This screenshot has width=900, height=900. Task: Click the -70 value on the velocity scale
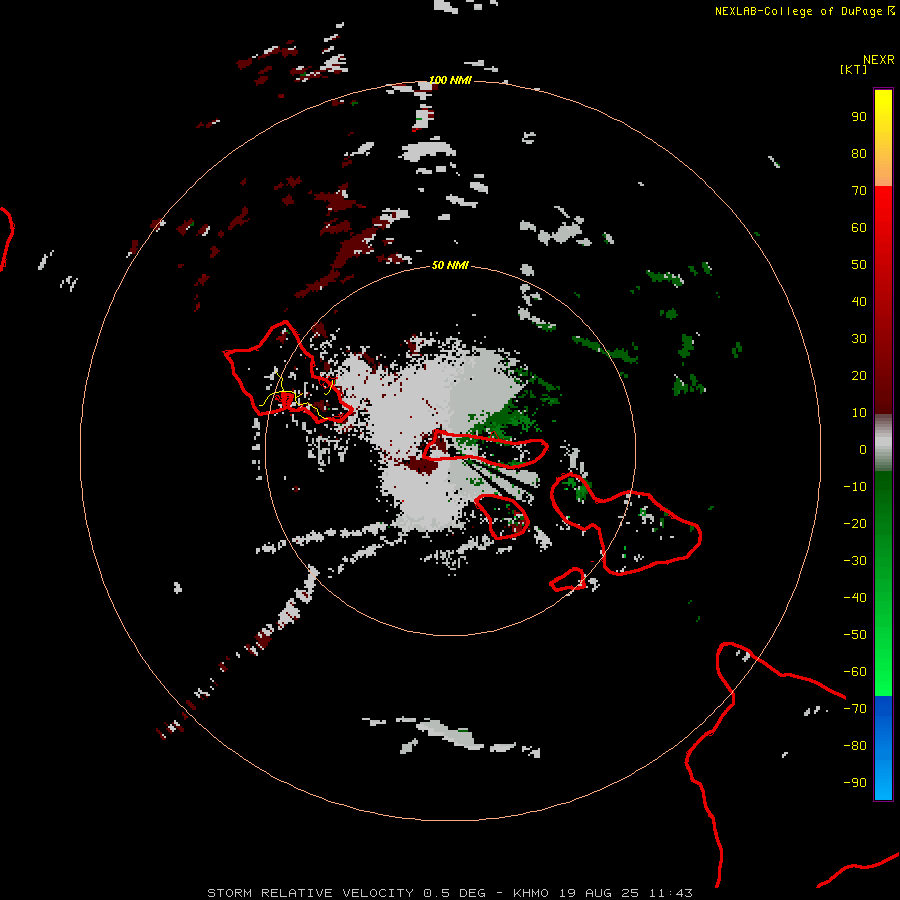(x=855, y=709)
